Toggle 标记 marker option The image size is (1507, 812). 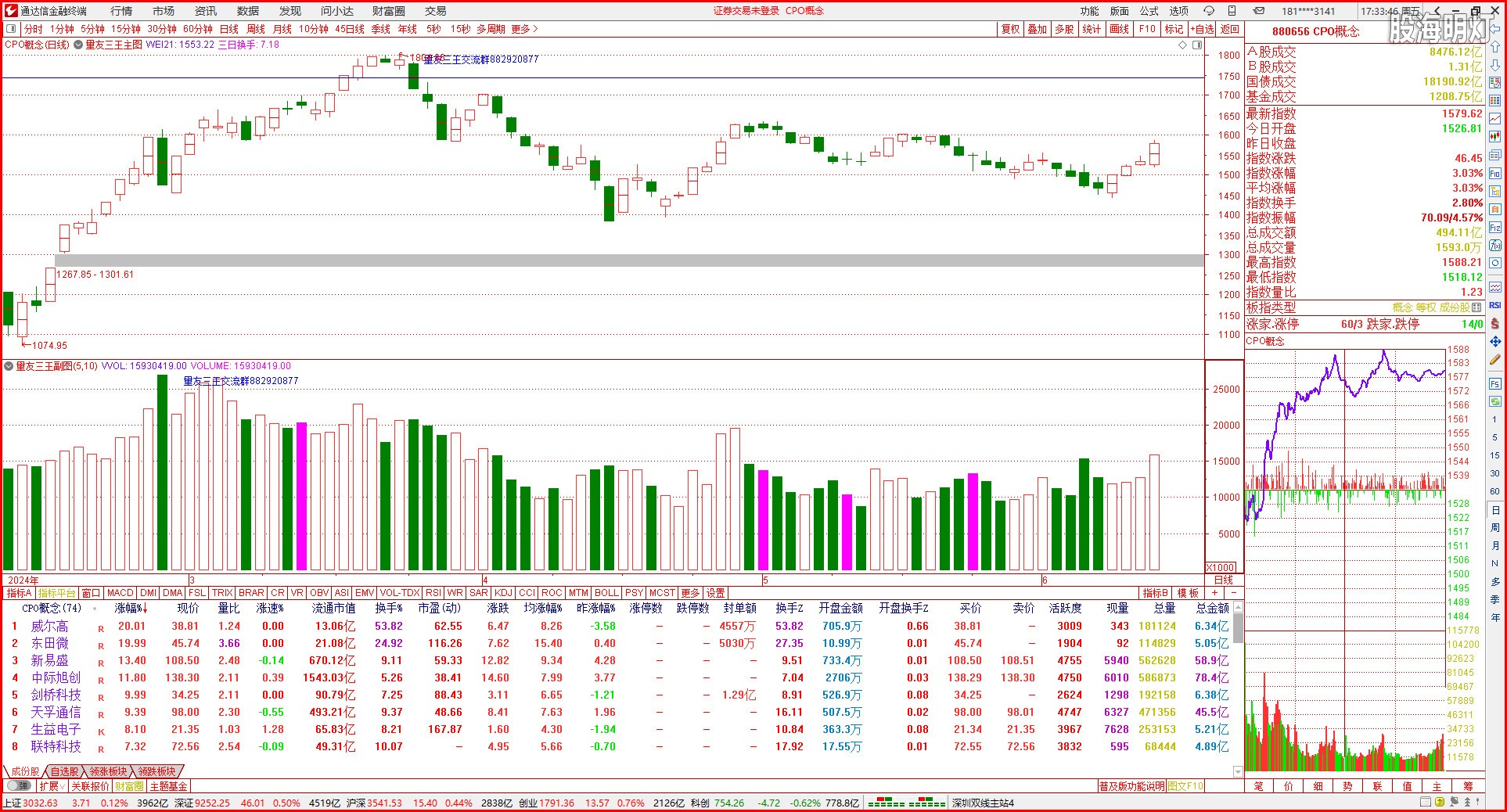[x=1174, y=29]
